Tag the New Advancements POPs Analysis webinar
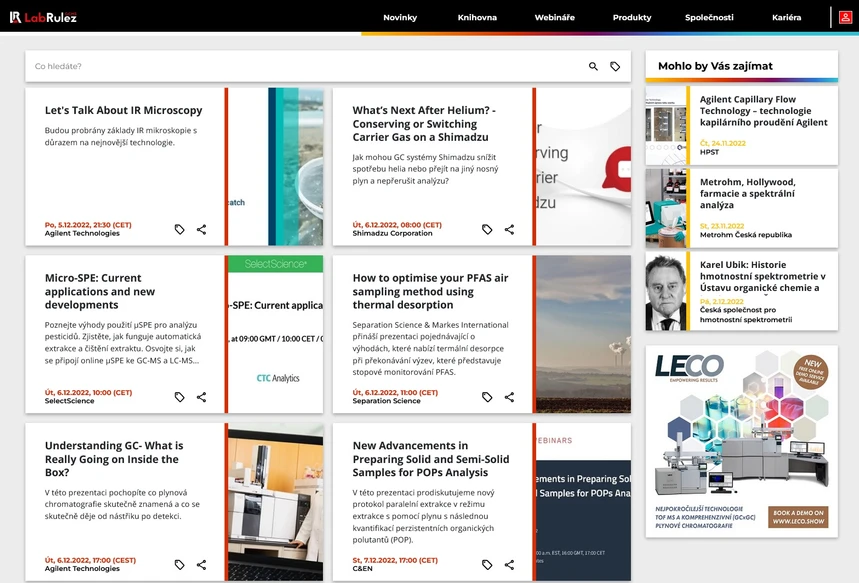 pyautogui.click(x=487, y=562)
